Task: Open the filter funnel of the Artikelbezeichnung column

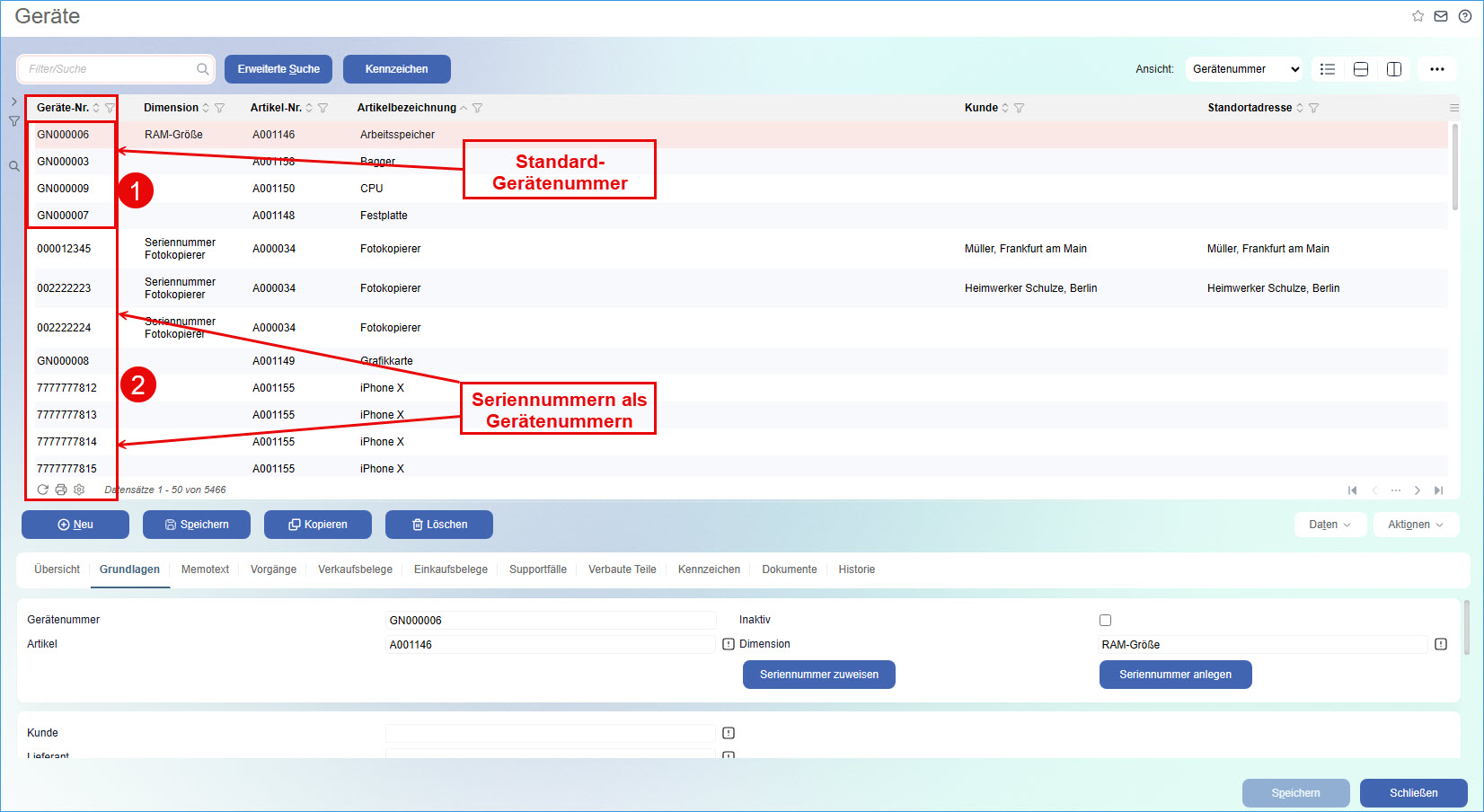Action: (477, 108)
